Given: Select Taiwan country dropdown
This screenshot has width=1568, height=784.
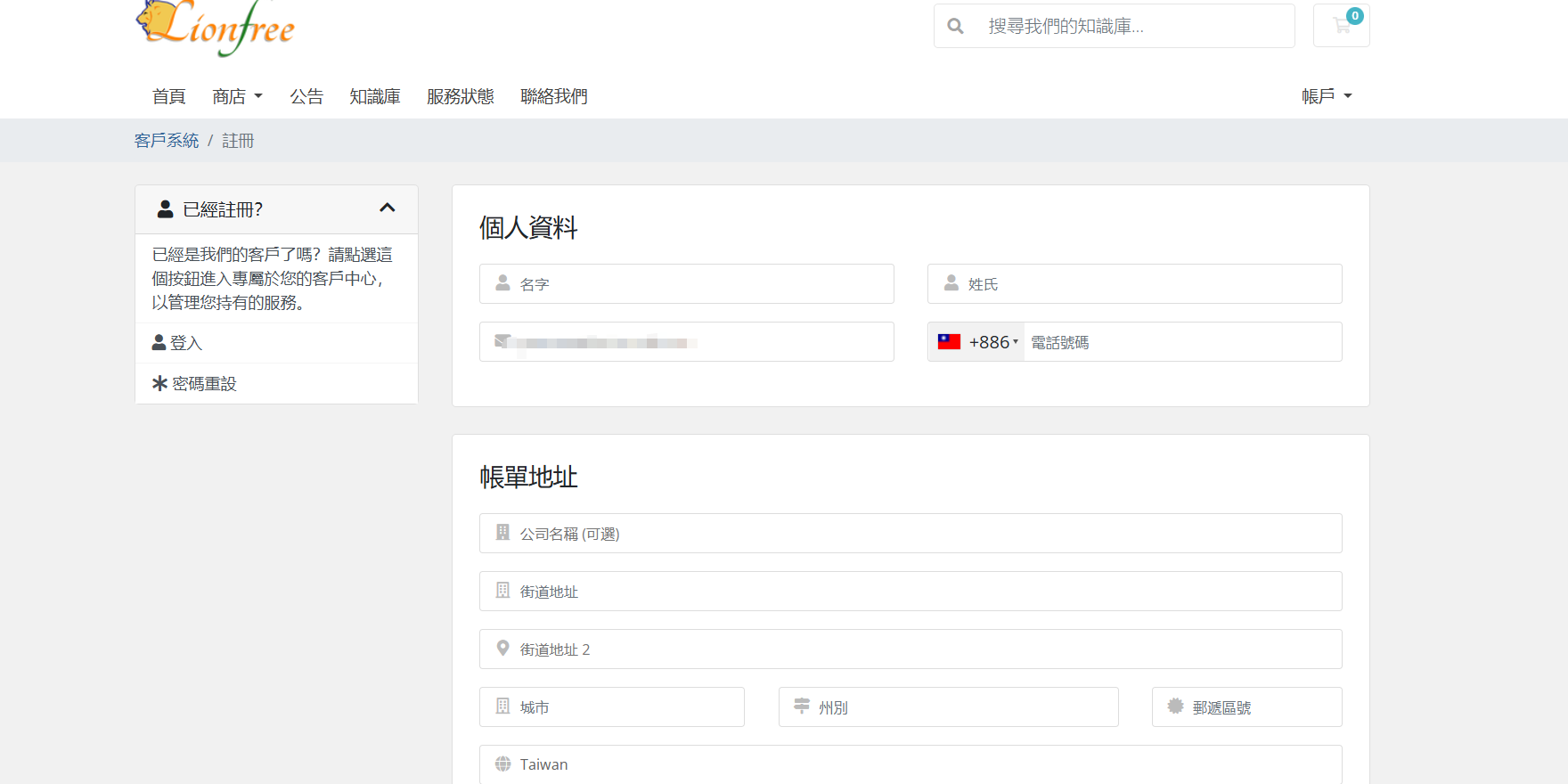Looking at the screenshot, I should [x=911, y=764].
